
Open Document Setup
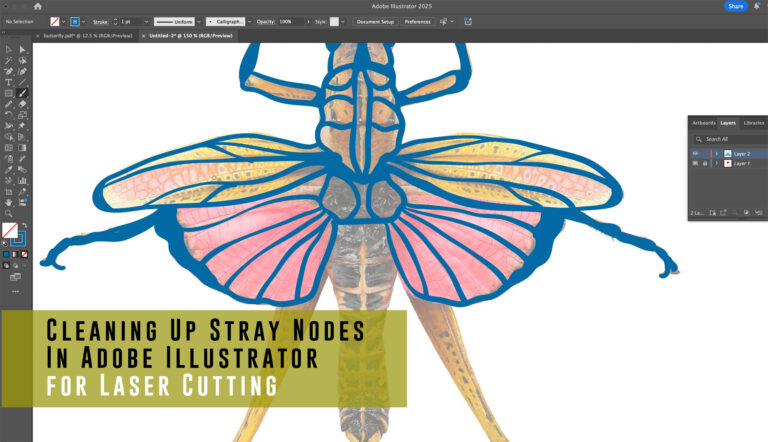click(375, 21)
